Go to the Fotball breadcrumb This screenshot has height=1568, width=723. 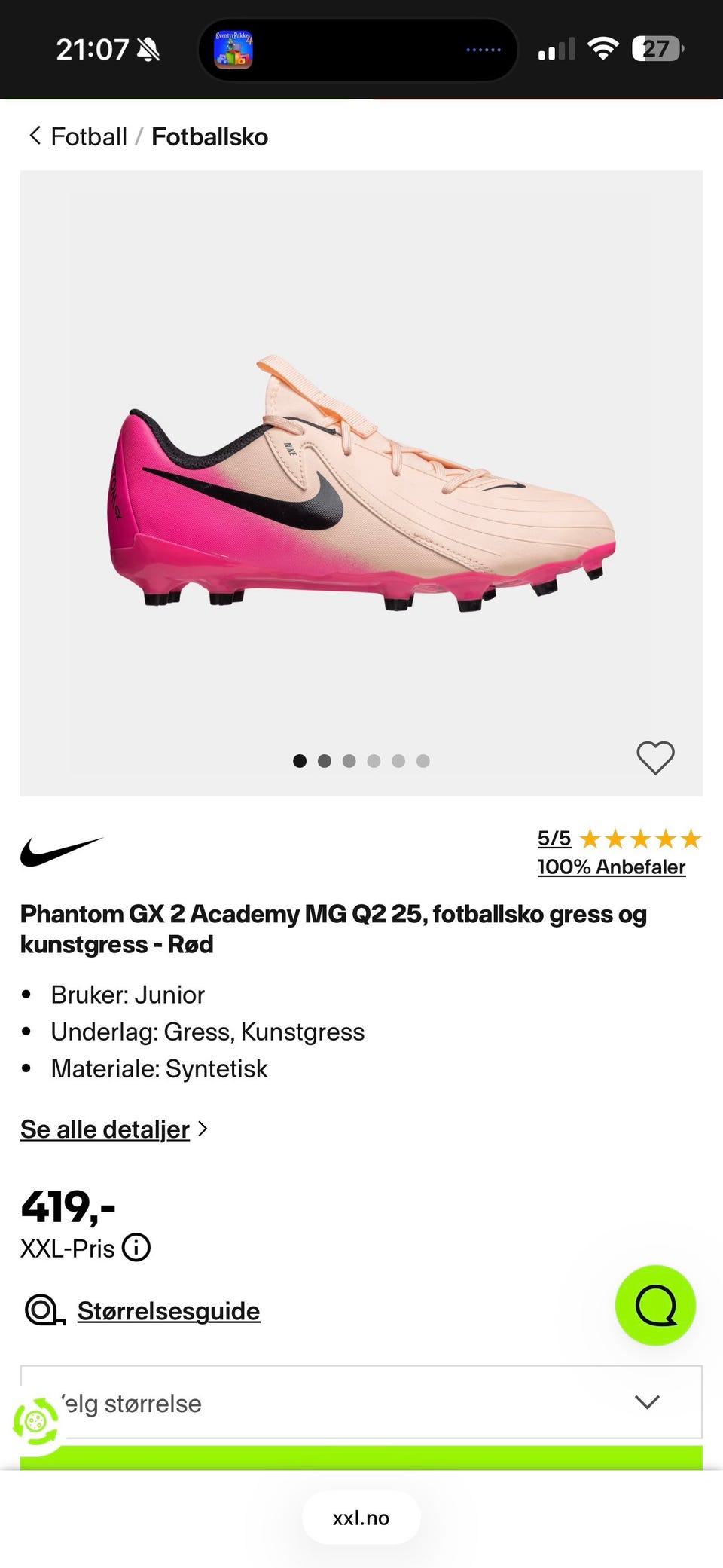click(x=89, y=136)
